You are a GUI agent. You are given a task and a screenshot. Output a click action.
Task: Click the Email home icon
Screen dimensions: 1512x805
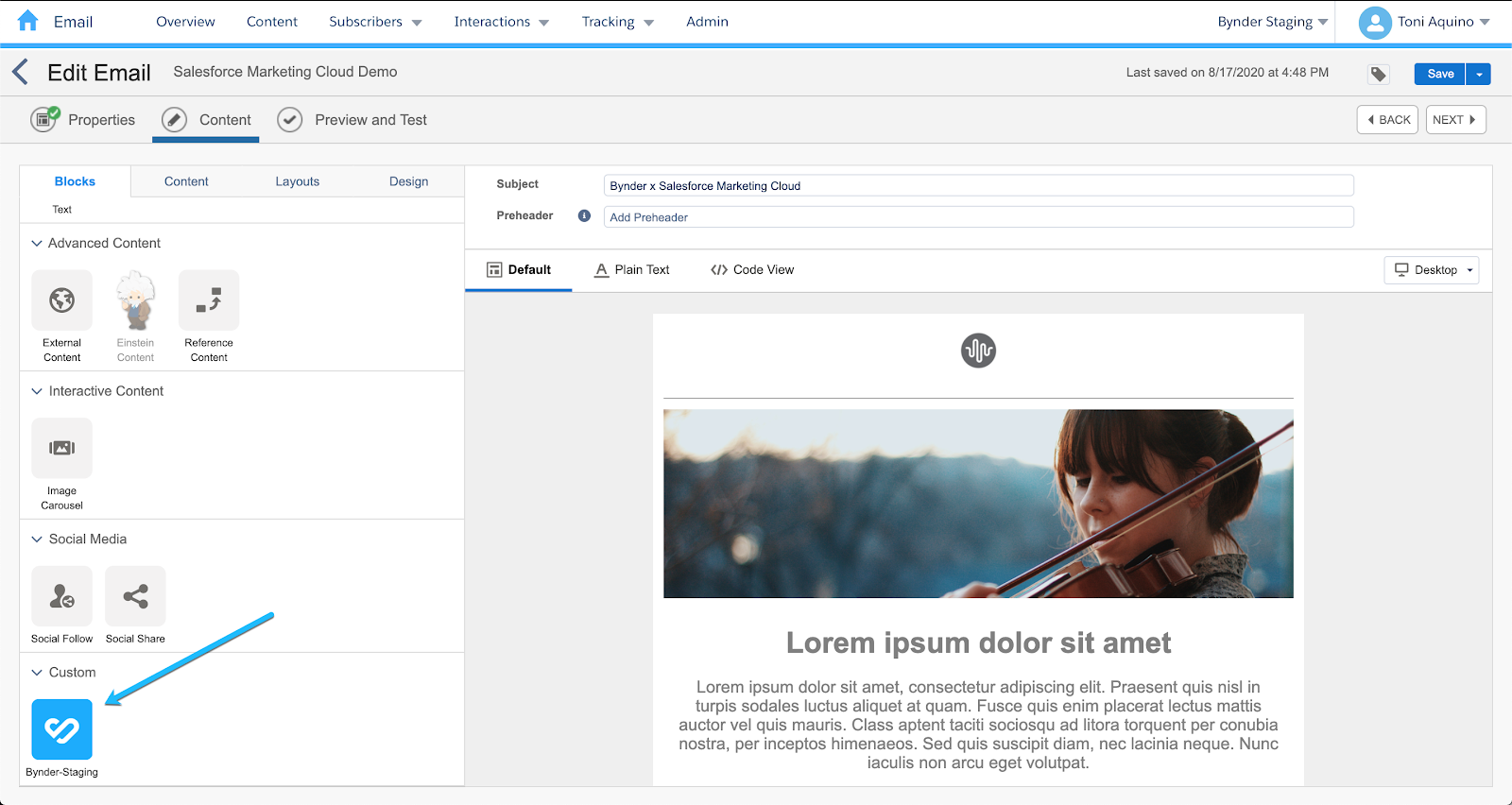click(x=28, y=21)
